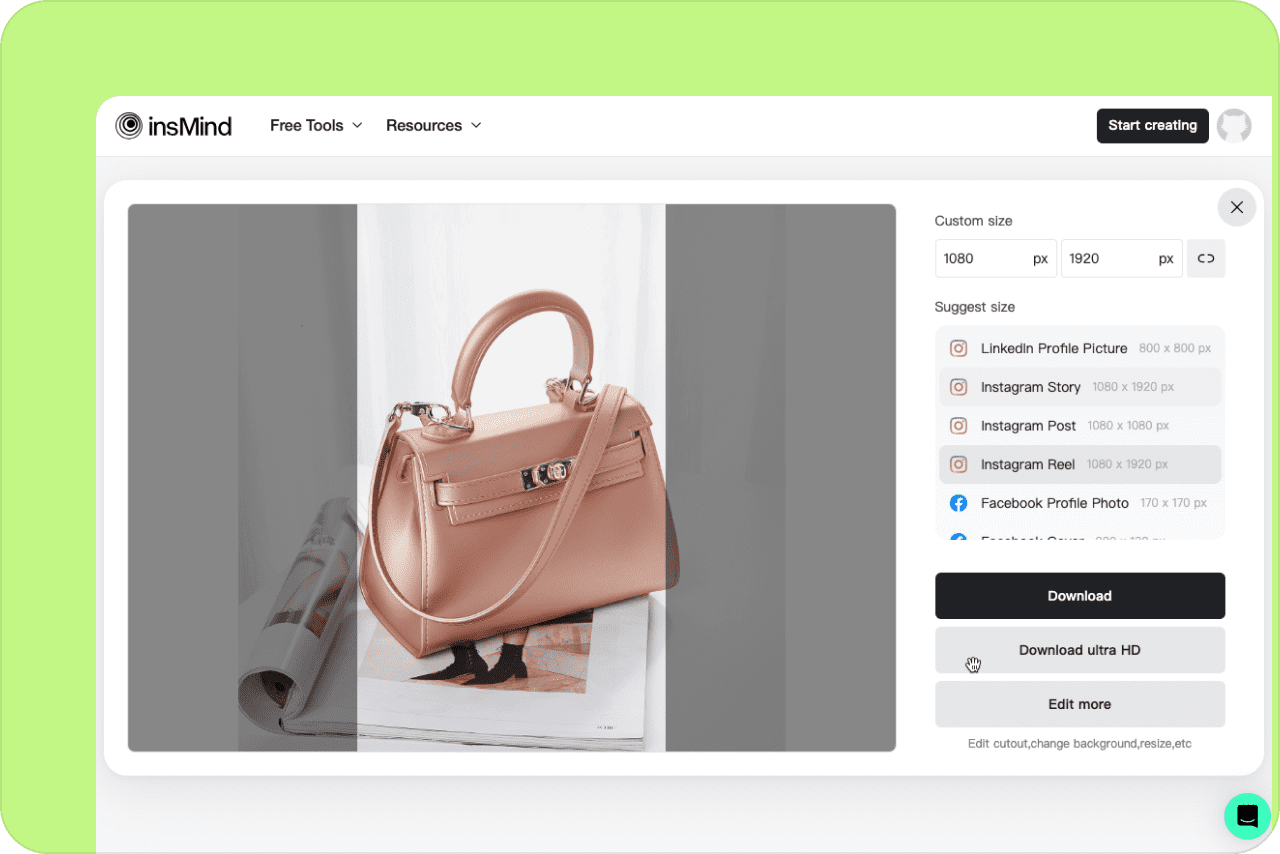1280x854 pixels.
Task: Click the handbag preview image
Action: 511,478
